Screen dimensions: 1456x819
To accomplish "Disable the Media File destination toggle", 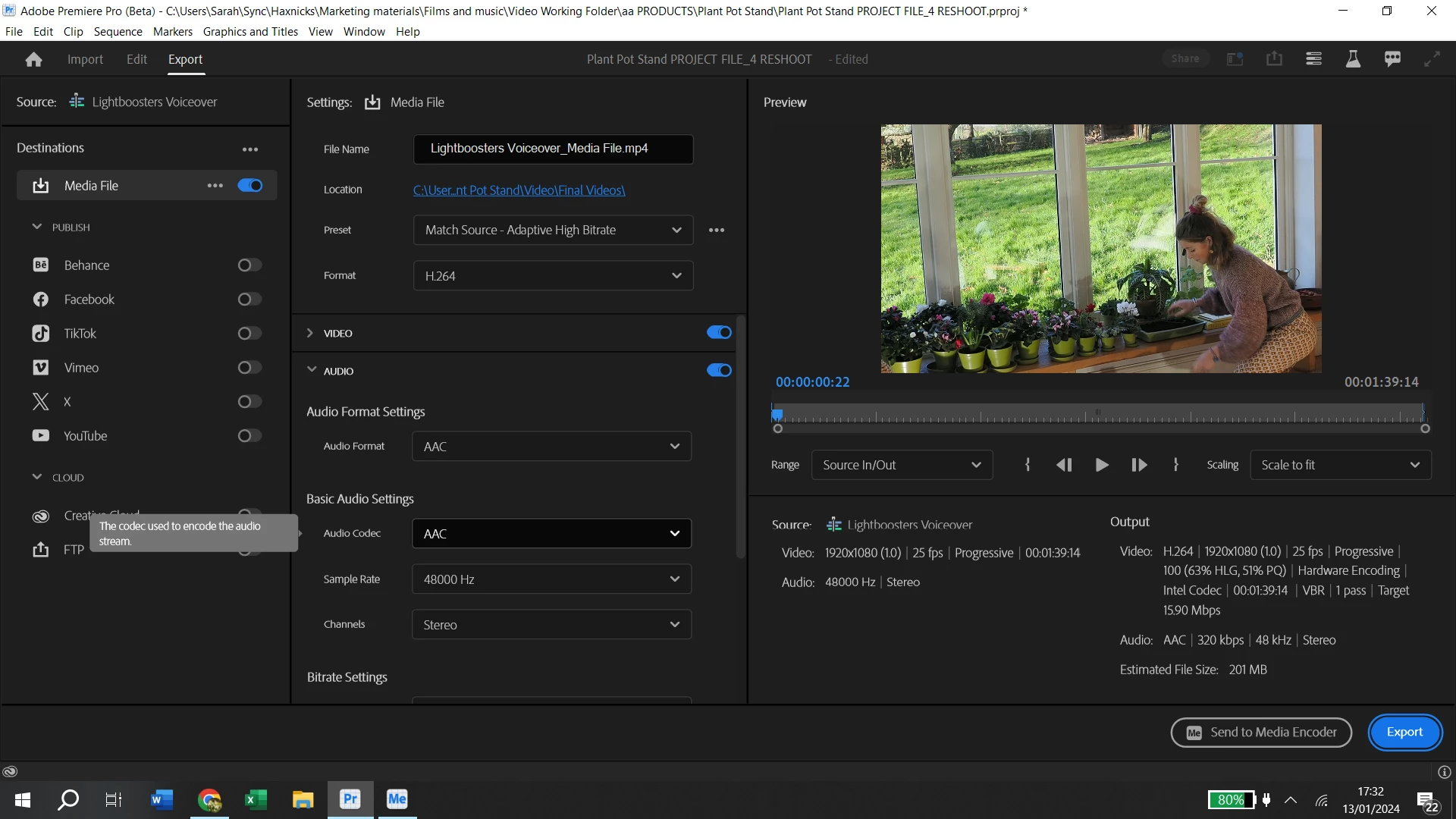I will (249, 186).
